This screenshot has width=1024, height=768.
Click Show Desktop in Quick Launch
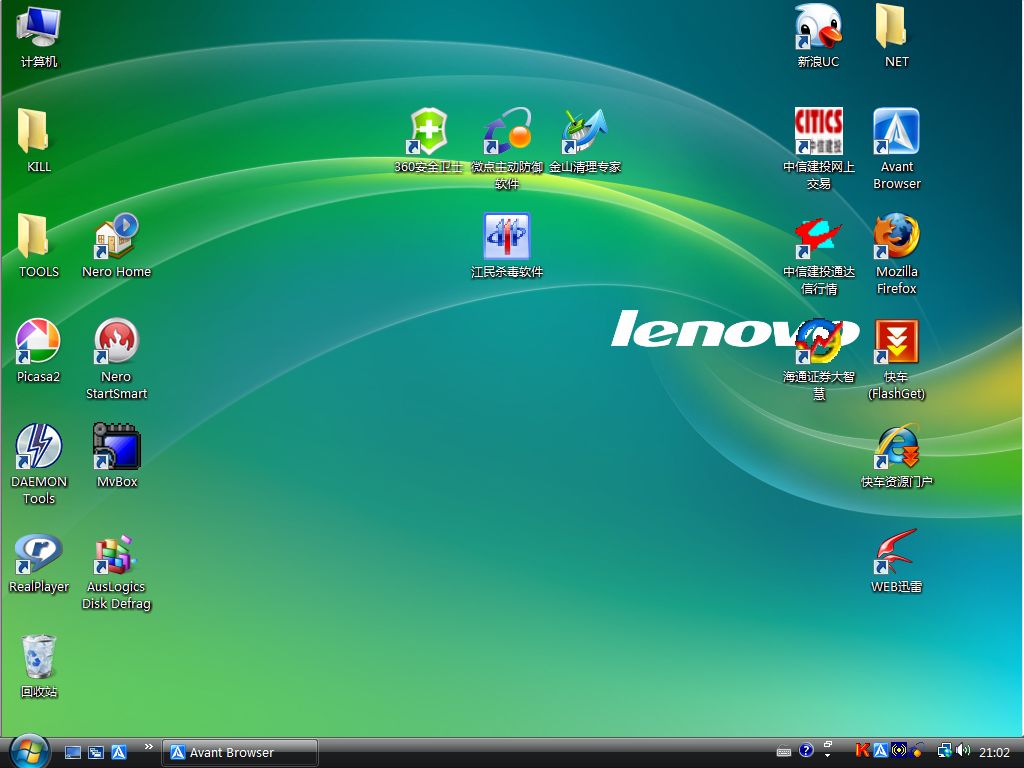pyautogui.click(x=72, y=752)
